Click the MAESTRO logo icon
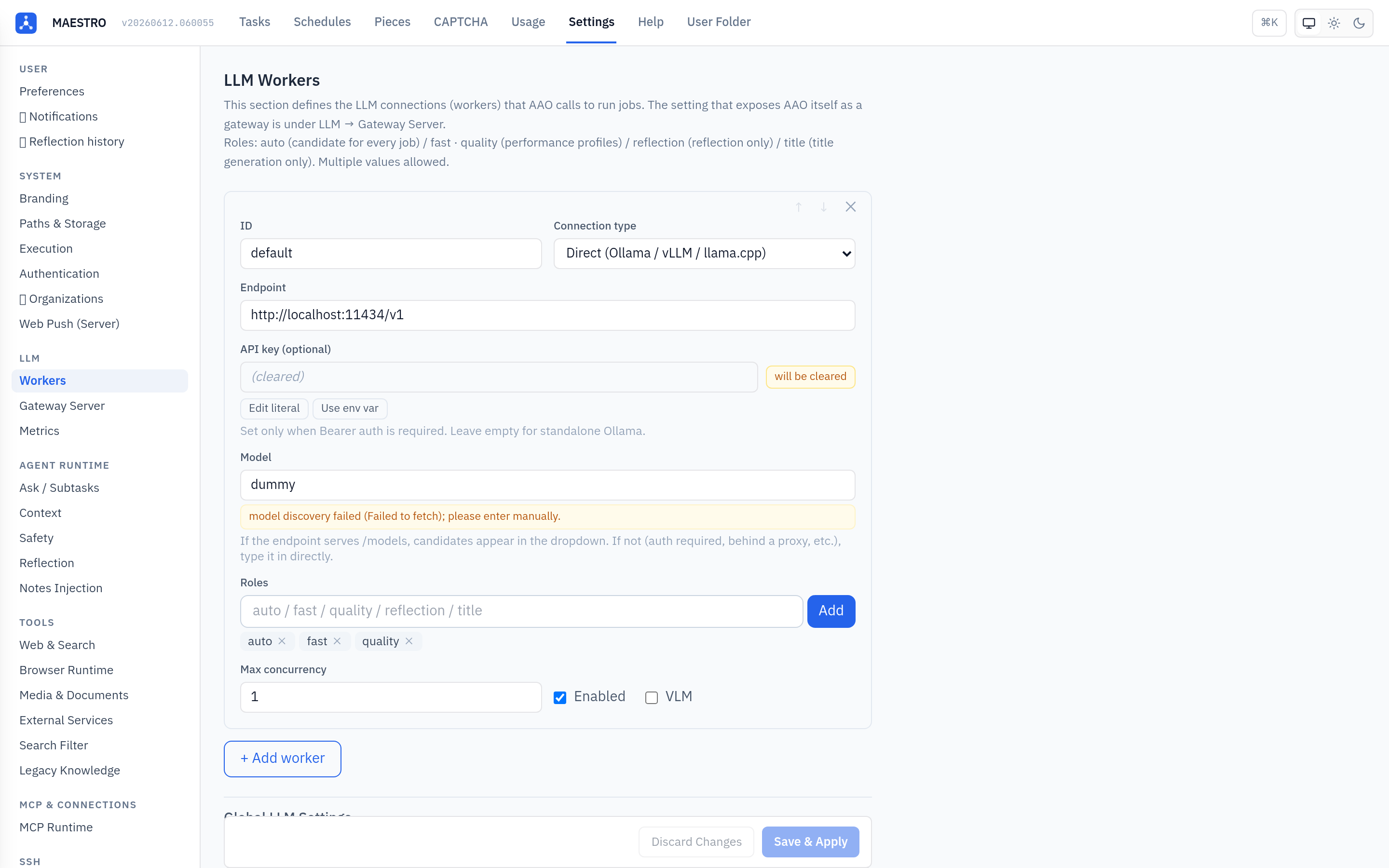This screenshot has height=868, width=1389. (26, 23)
